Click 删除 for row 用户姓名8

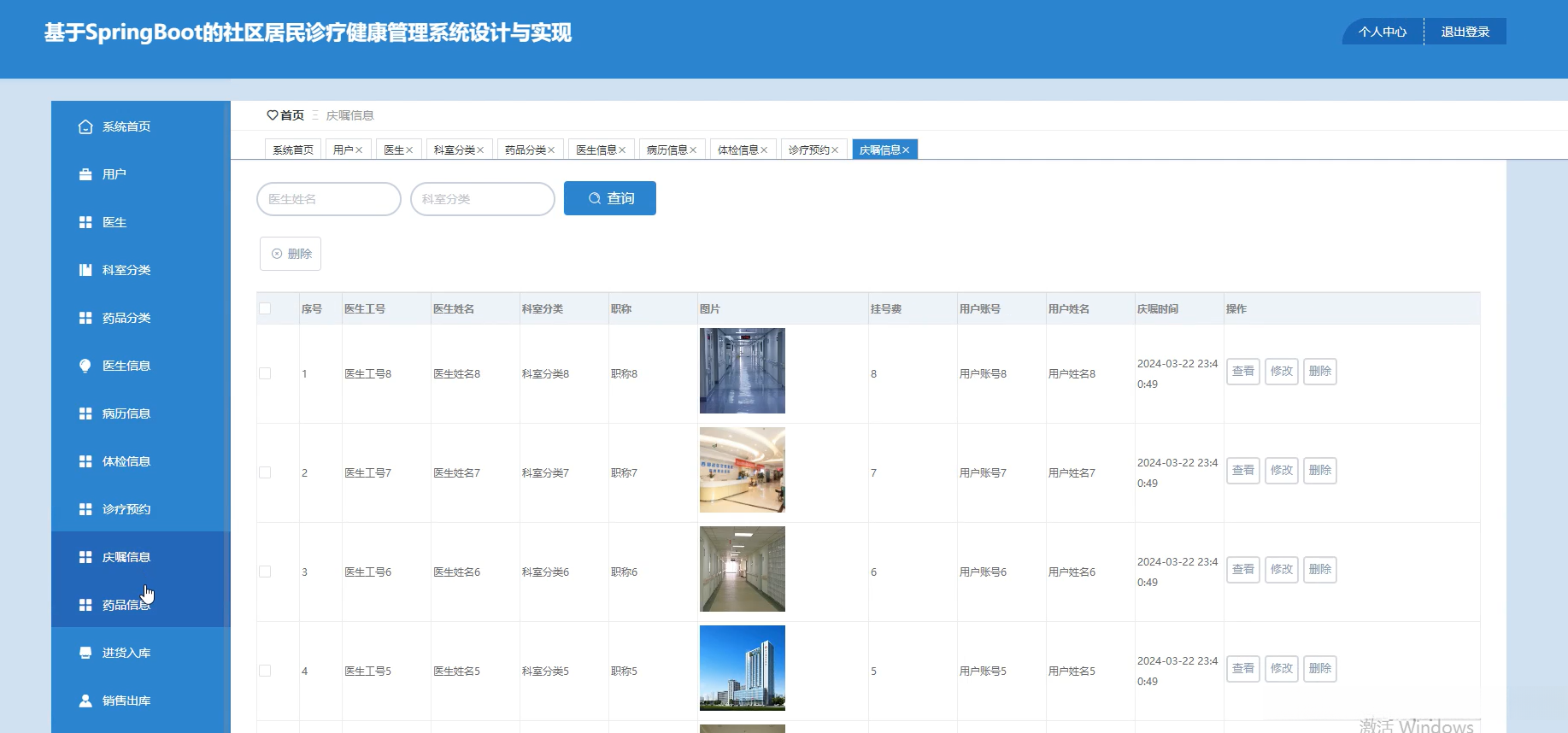(1320, 371)
